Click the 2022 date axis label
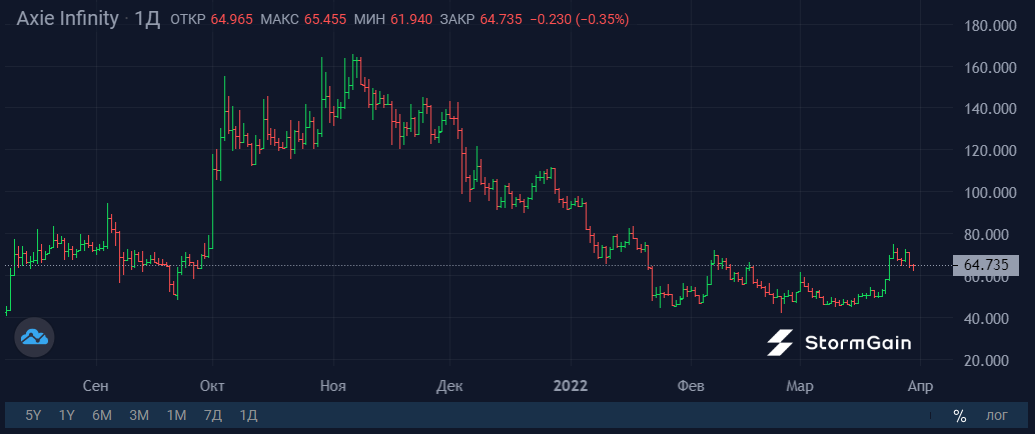The height and width of the screenshot is (434, 1035). (x=570, y=386)
